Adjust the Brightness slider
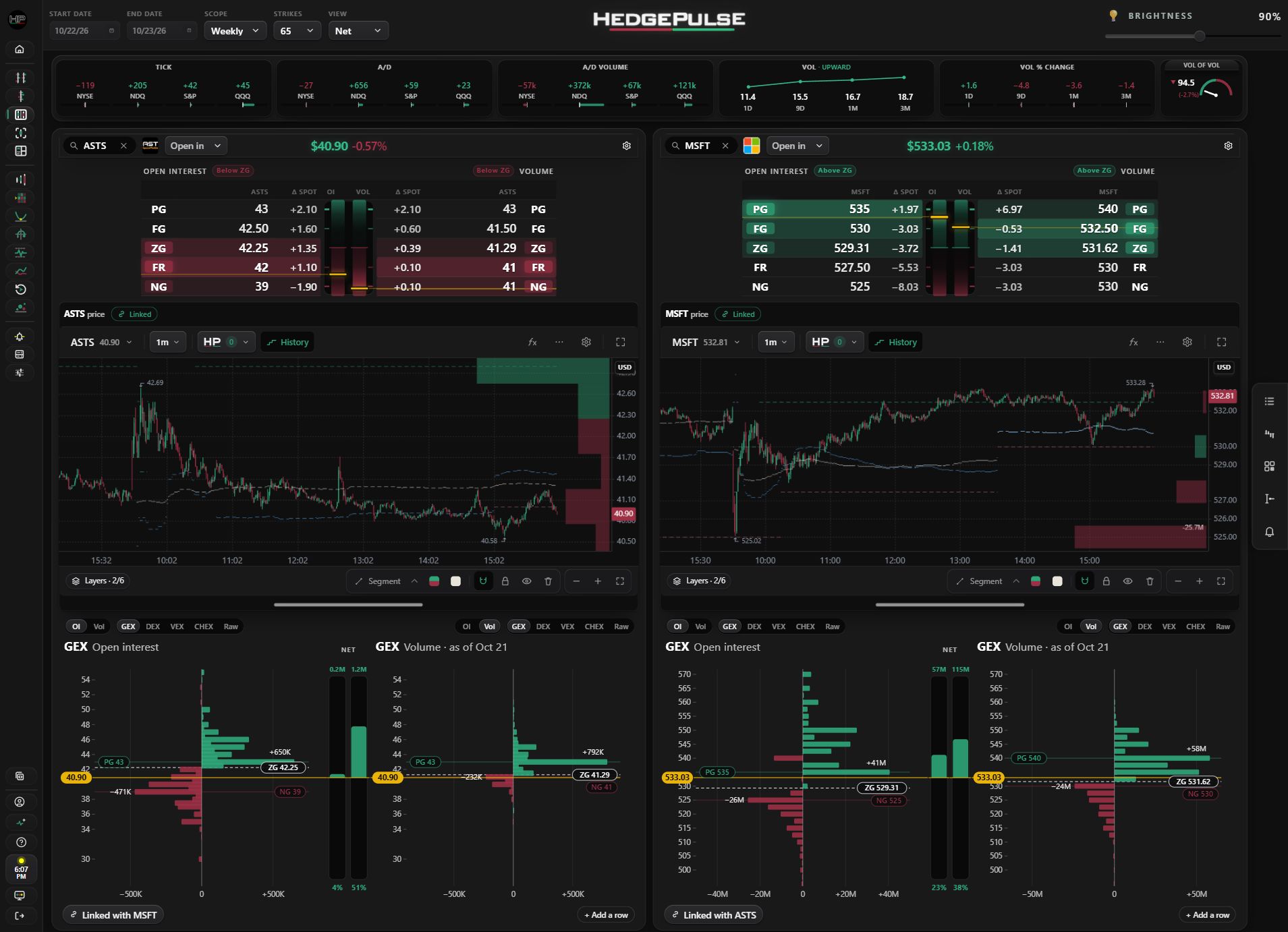Viewport: 1288px width, 932px height. pyautogui.click(x=1192, y=36)
